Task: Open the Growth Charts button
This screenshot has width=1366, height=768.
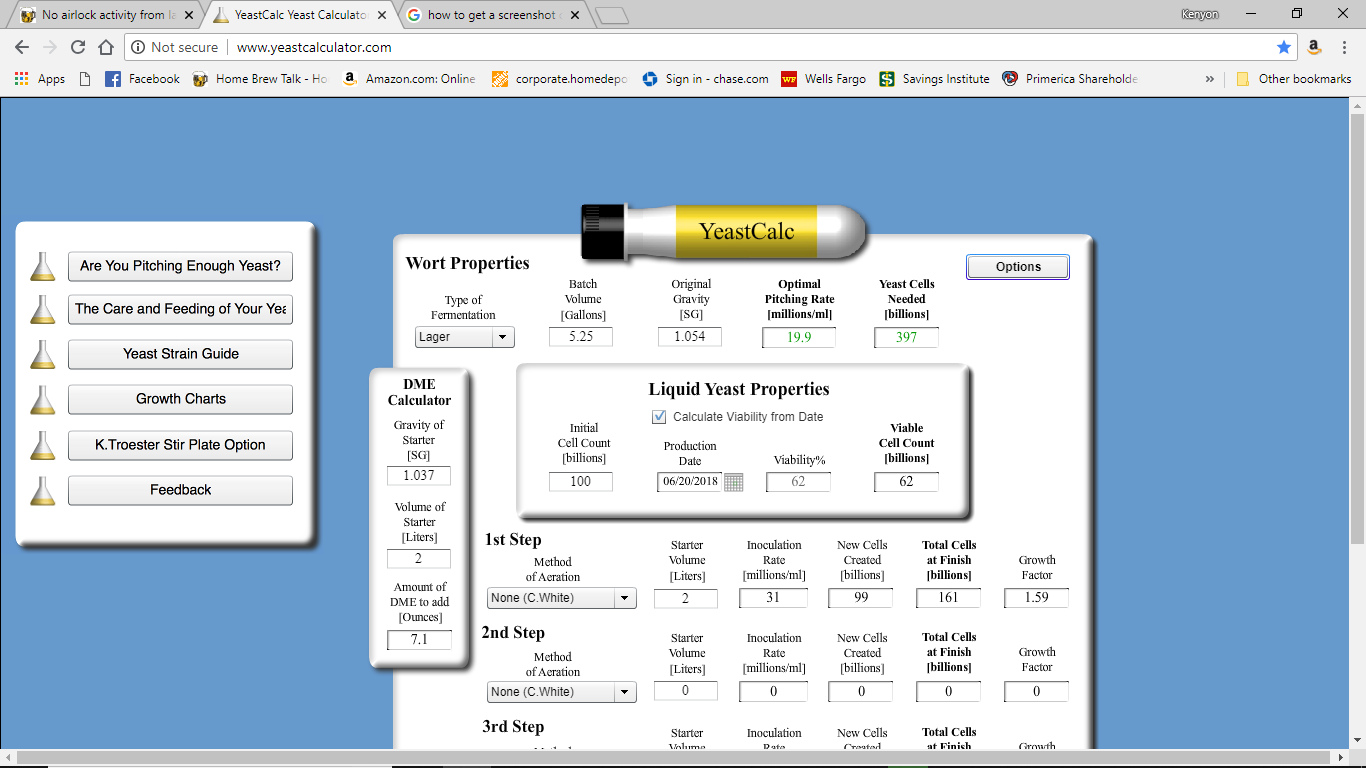Action: coord(180,399)
